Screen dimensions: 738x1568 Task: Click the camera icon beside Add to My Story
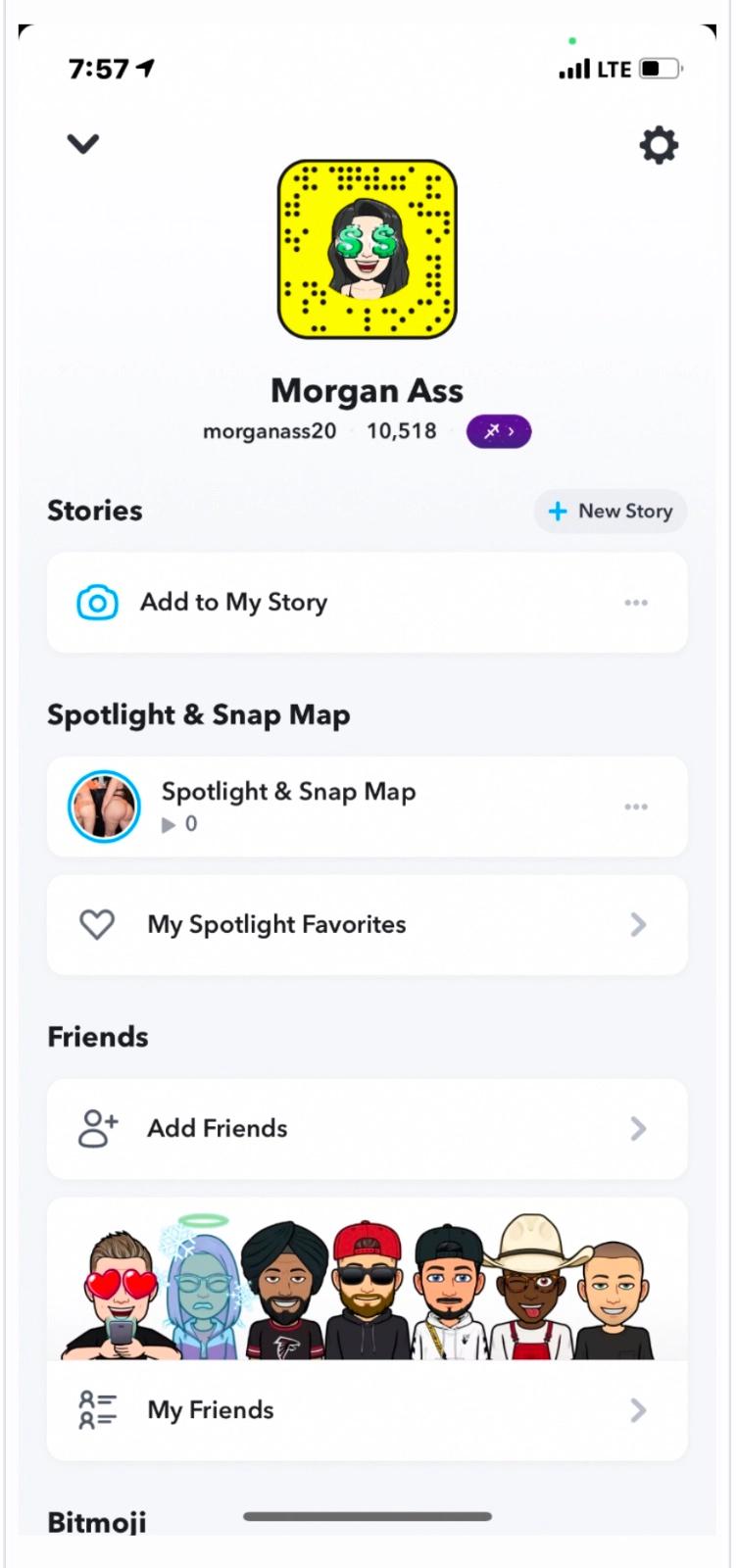(97, 603)
